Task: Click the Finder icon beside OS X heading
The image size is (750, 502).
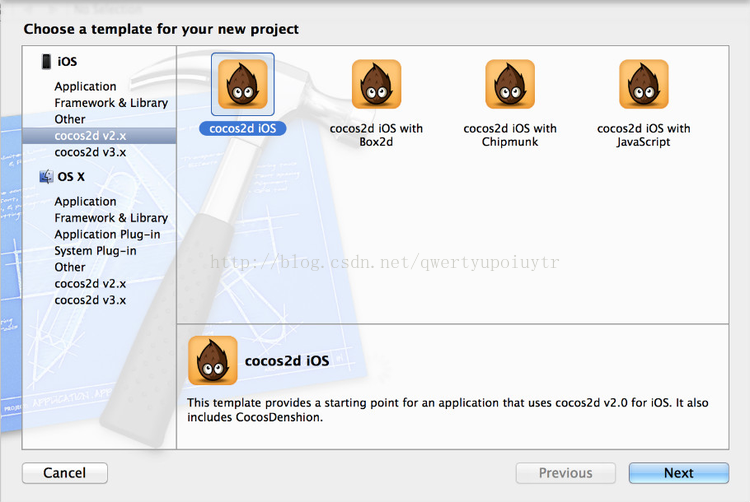Action: [x=46, y=176]
